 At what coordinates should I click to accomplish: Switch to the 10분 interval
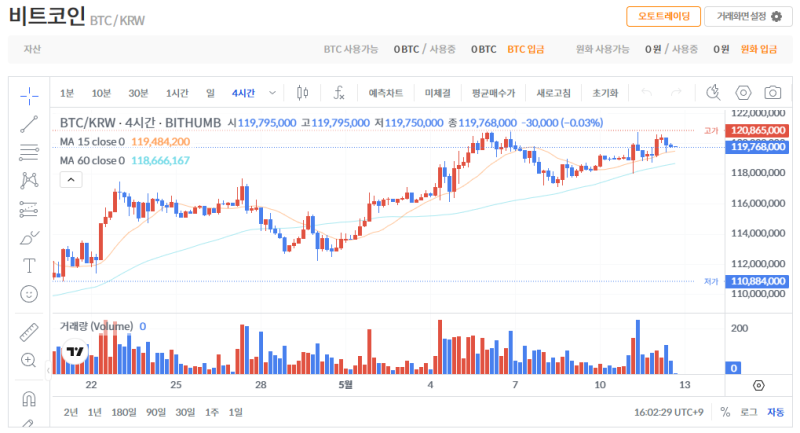click(x=101, y=93)
